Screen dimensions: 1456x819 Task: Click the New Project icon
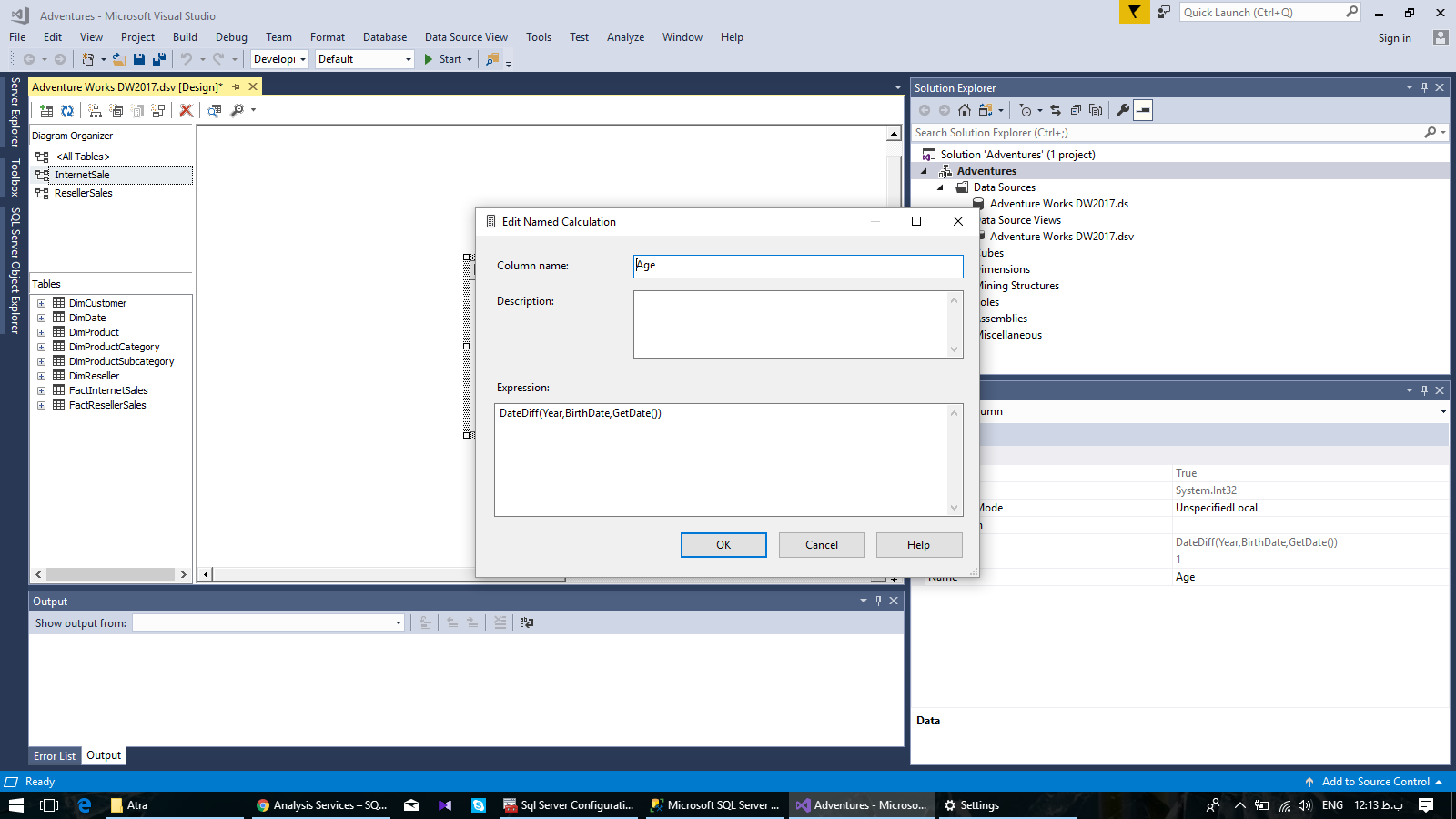point(88,59)
